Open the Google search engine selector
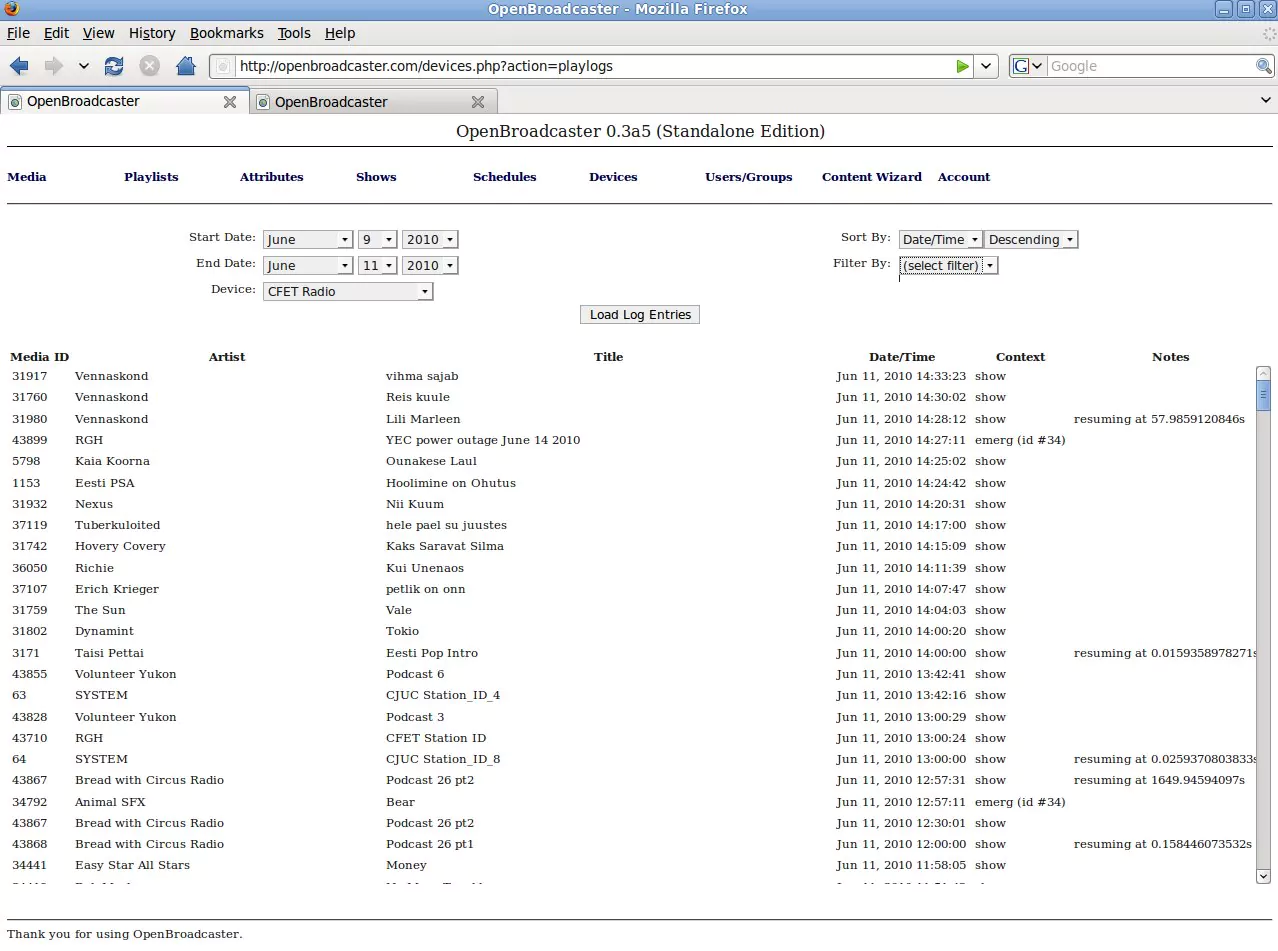1278x951 pixels. point(1027,66)
